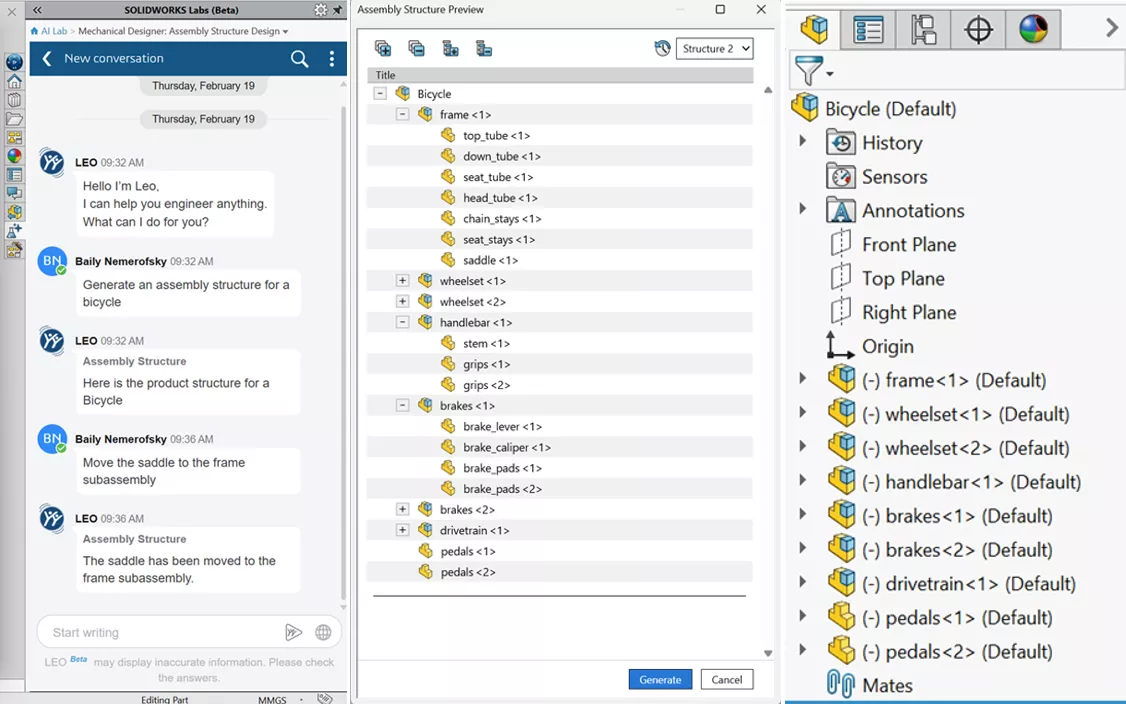Expand wheelset<1> in the assembly preview tree
Image resolution: width=1126 pixels, height=704 pixels.
tap(403, 281)
